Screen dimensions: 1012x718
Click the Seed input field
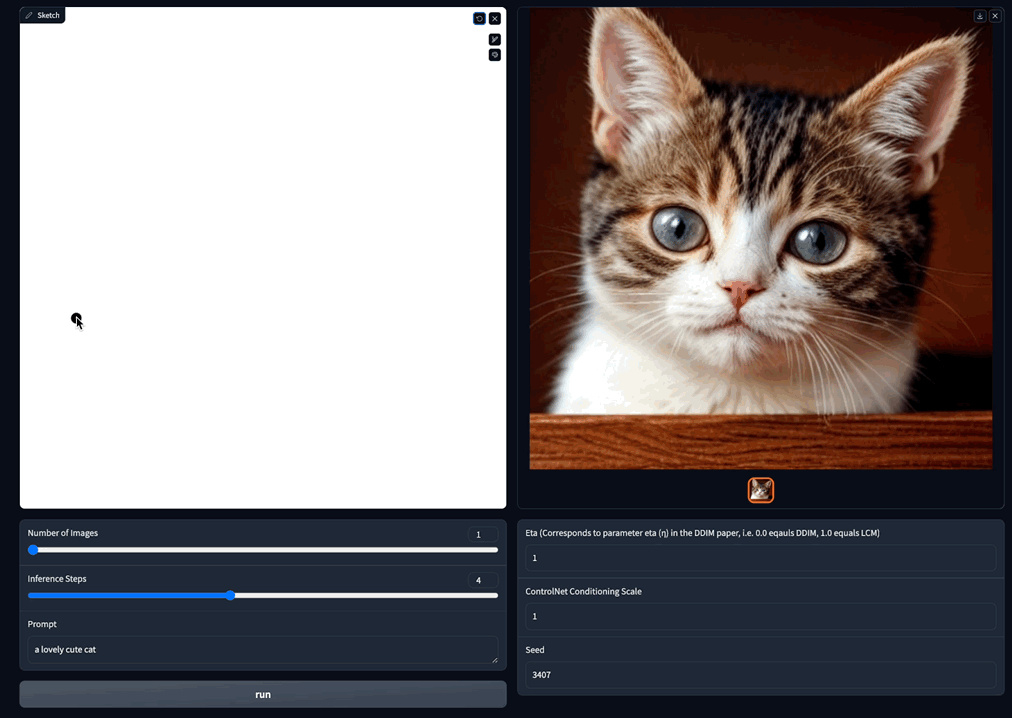click(x=760, y=675)
